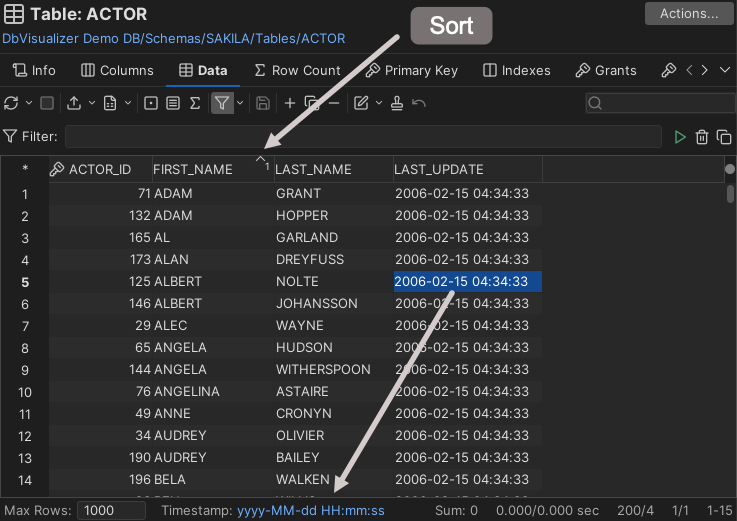The width and height of the screenshot is (737, 521).
Task: Run the filter with green play icon
Action: (x=680, y=137)
